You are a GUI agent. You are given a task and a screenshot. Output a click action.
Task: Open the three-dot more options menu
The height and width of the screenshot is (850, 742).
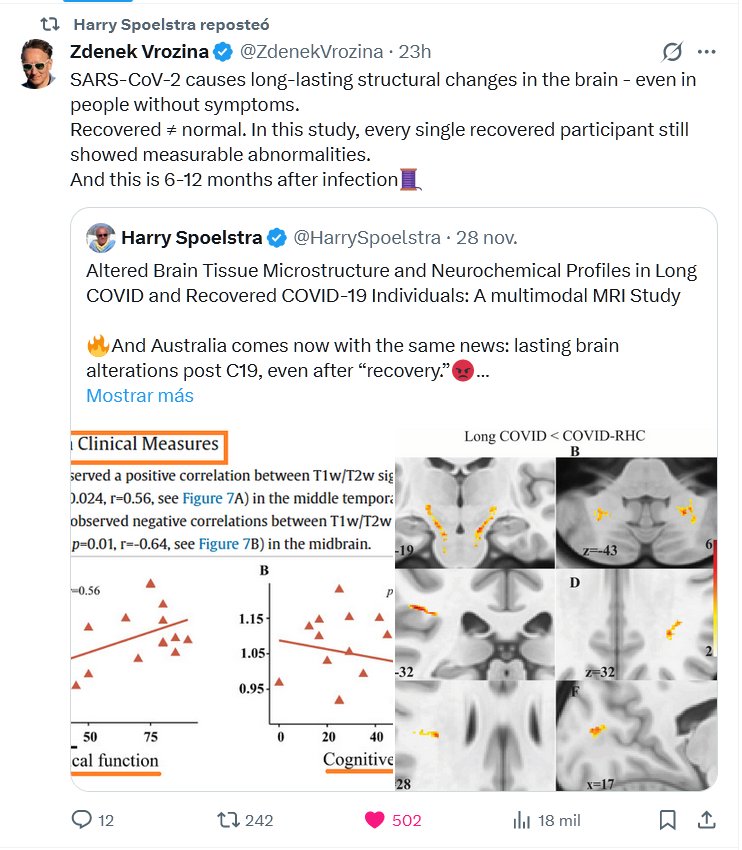707,52
